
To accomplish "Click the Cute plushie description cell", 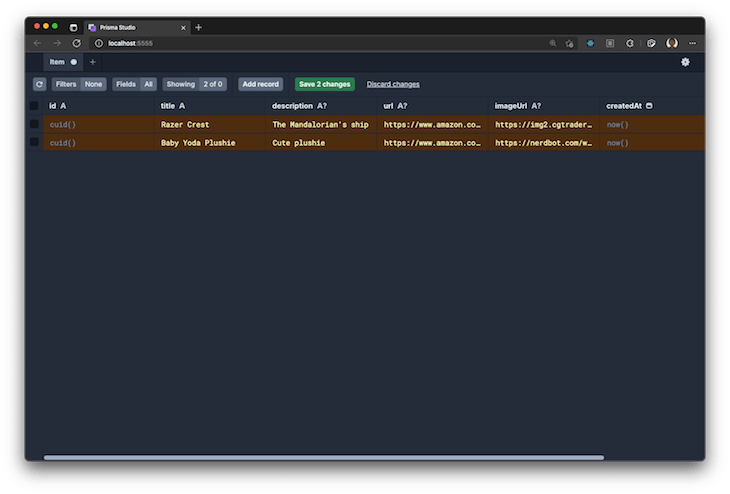I will point(321,142).
